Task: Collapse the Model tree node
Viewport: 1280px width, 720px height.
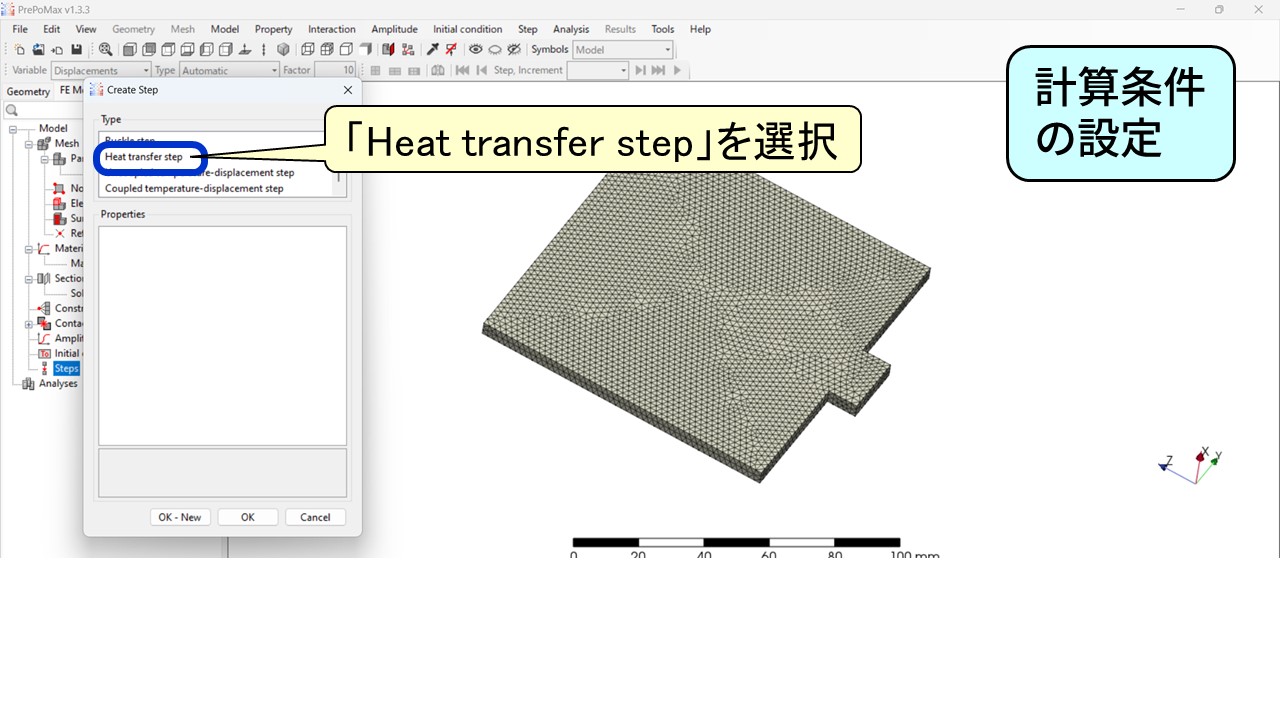Action: pos(14,128)
